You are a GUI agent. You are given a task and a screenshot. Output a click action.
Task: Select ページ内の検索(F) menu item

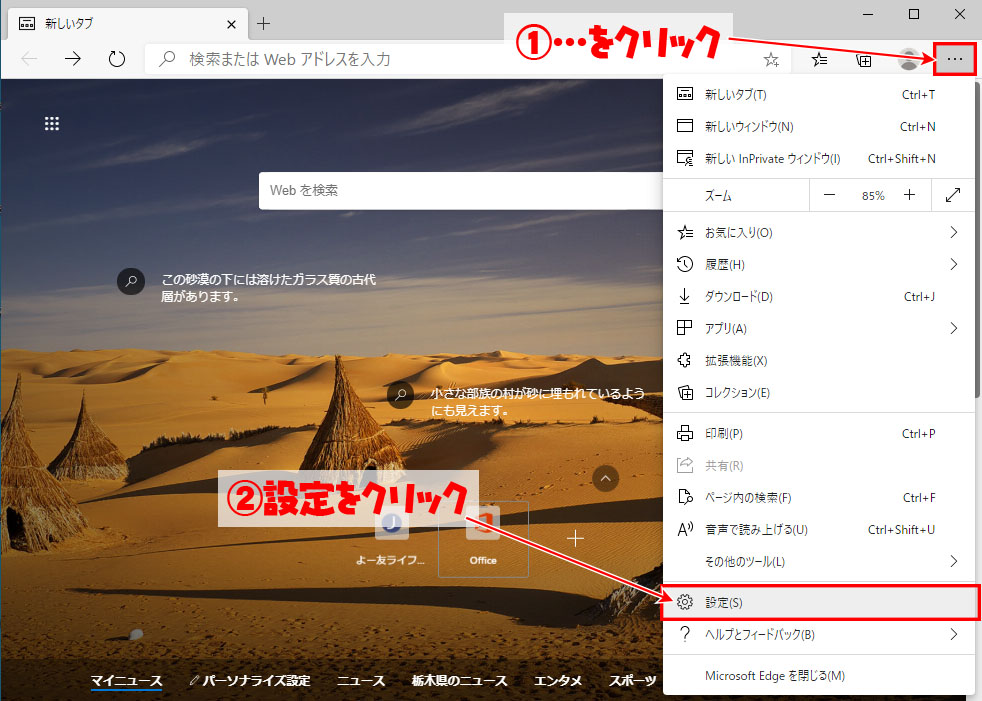(817, 497)
